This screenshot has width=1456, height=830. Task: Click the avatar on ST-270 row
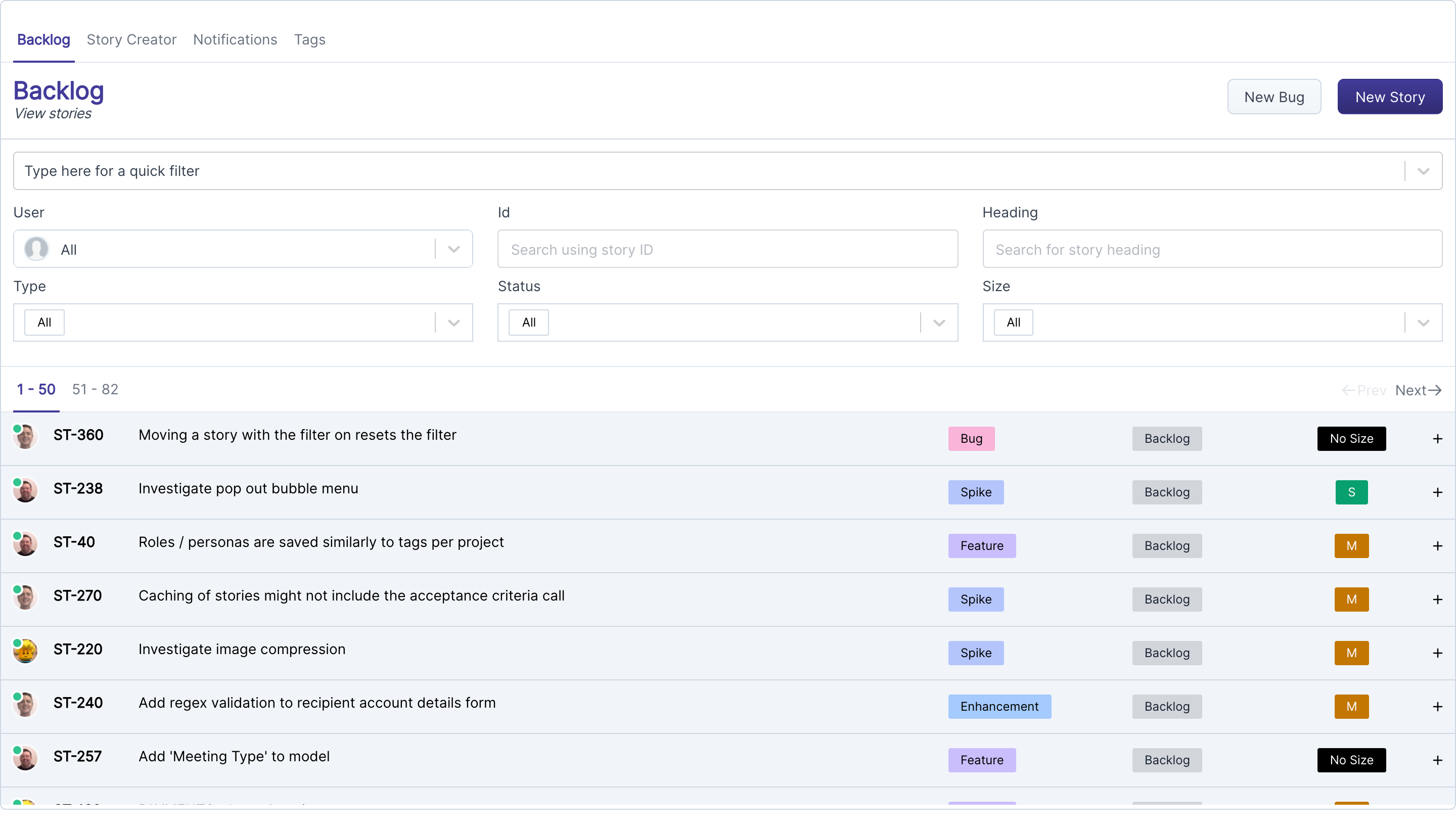(25, 597)
